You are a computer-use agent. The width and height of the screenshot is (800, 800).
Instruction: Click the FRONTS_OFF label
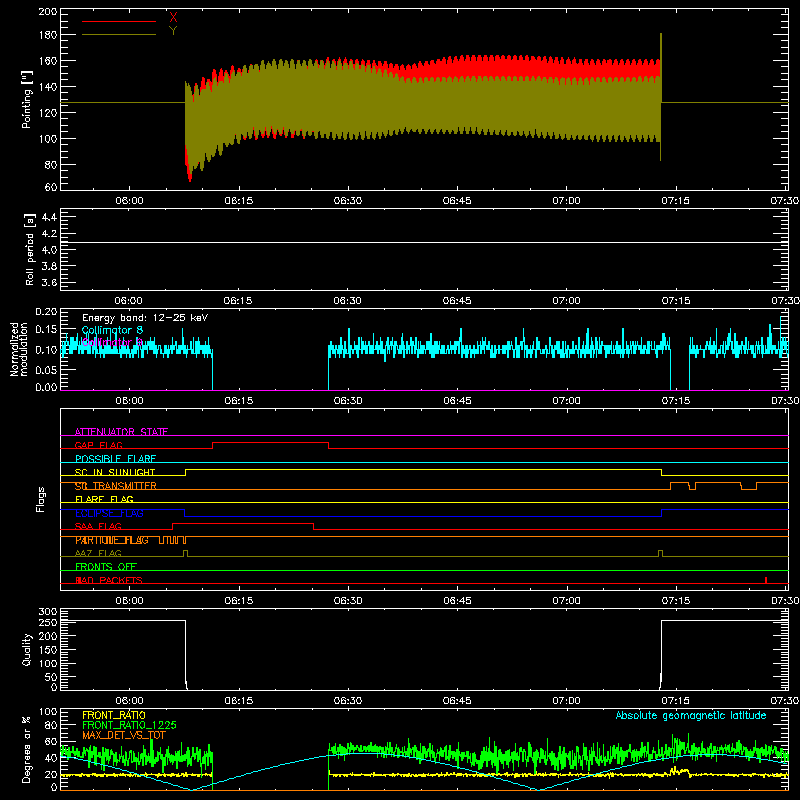click(x=106, y=567)
